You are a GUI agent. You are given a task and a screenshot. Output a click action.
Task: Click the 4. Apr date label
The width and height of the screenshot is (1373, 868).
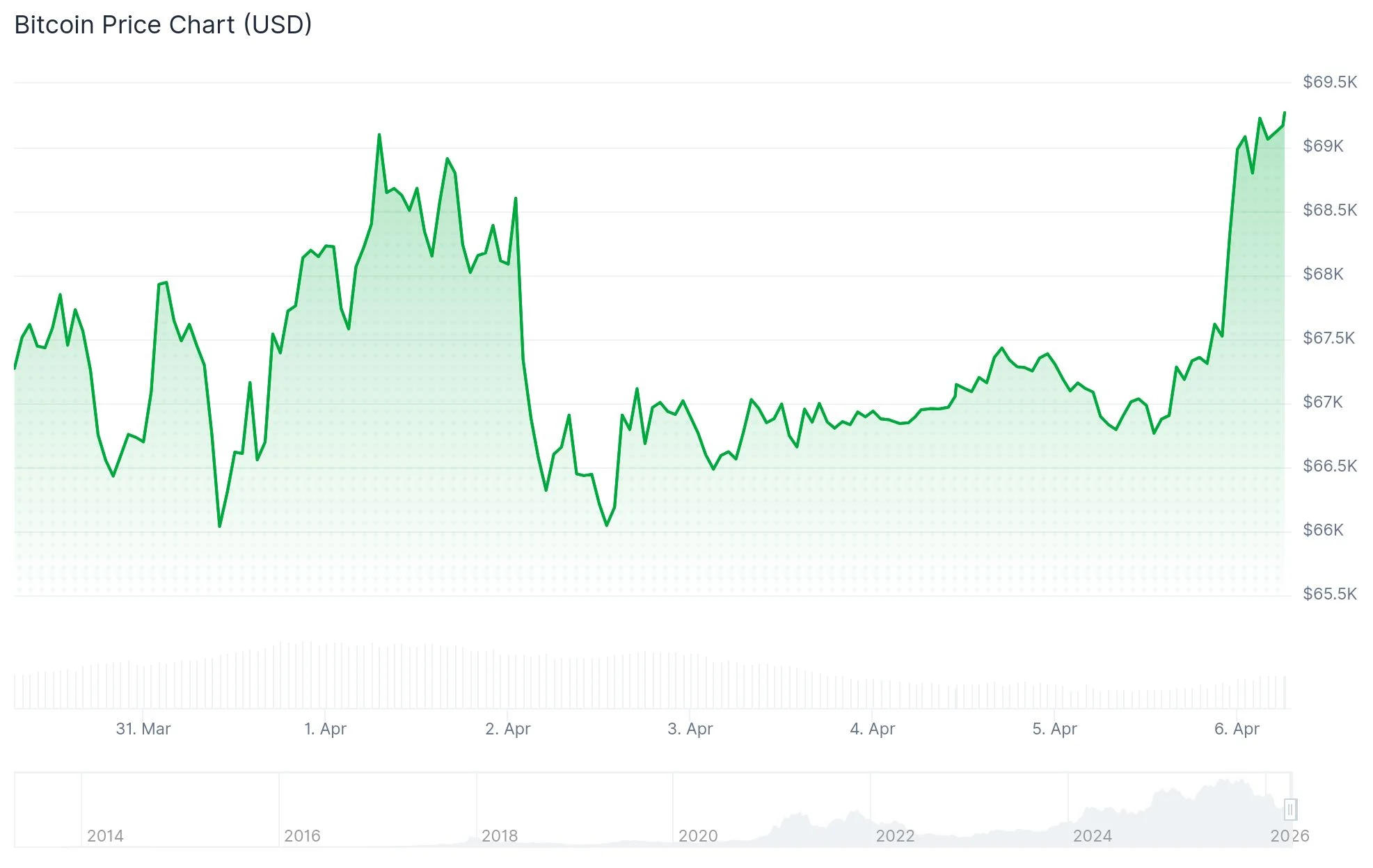(x=873, y=729)
